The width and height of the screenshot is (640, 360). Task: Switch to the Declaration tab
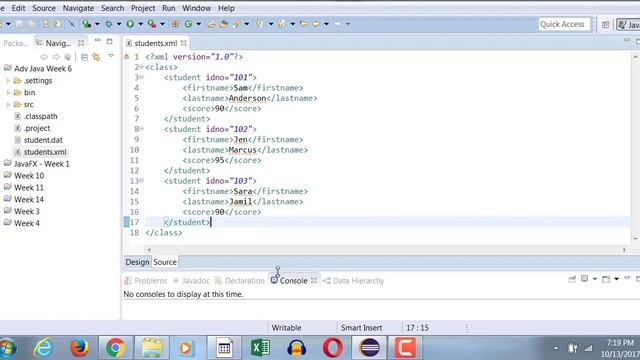tap(240, 281)
